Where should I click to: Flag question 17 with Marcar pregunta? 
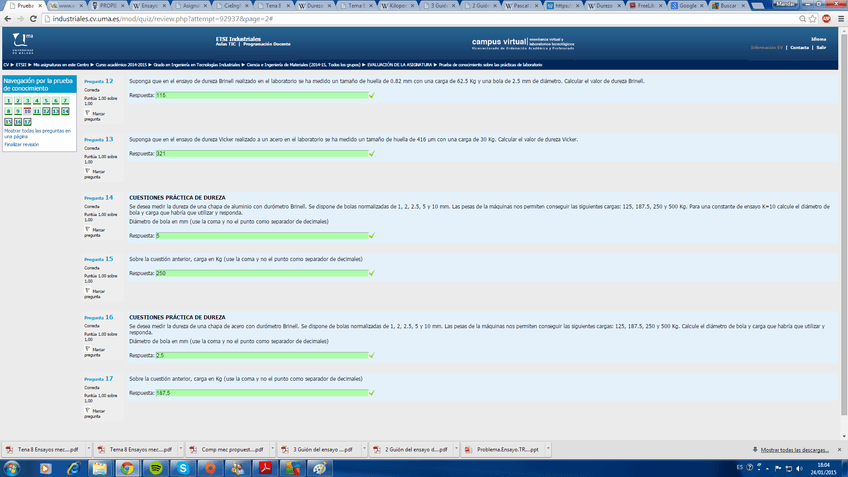tap(95, 413)
